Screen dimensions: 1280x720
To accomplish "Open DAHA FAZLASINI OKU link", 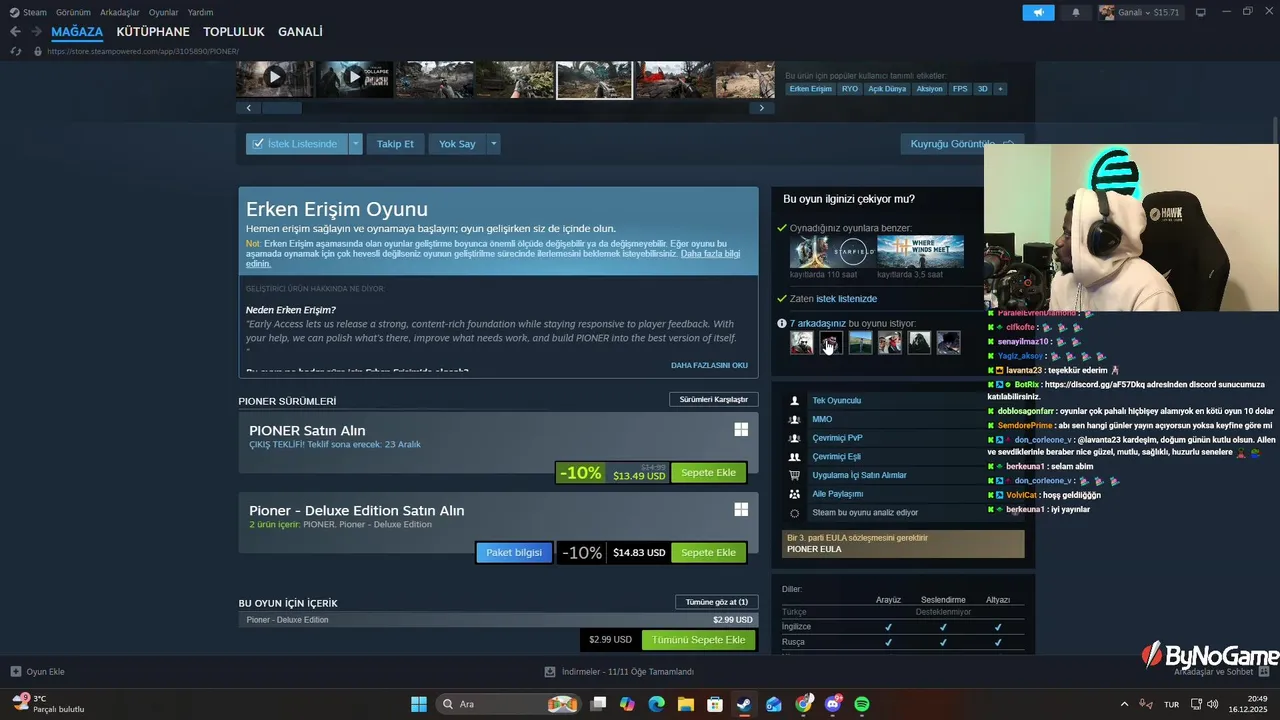I will coord(709,366).
